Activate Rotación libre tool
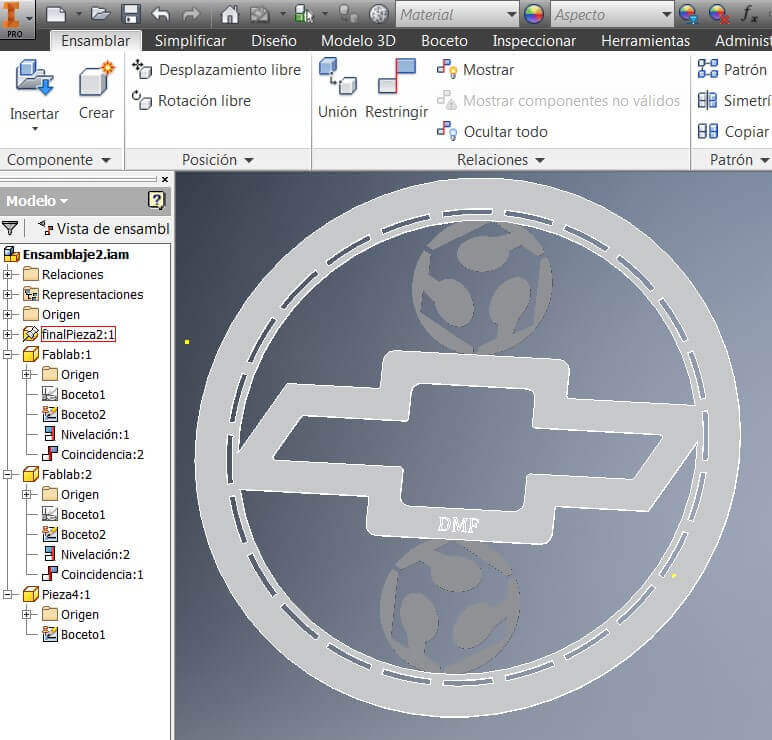Image resolution: width=772 pixels, height=740 pixels. 191,100
